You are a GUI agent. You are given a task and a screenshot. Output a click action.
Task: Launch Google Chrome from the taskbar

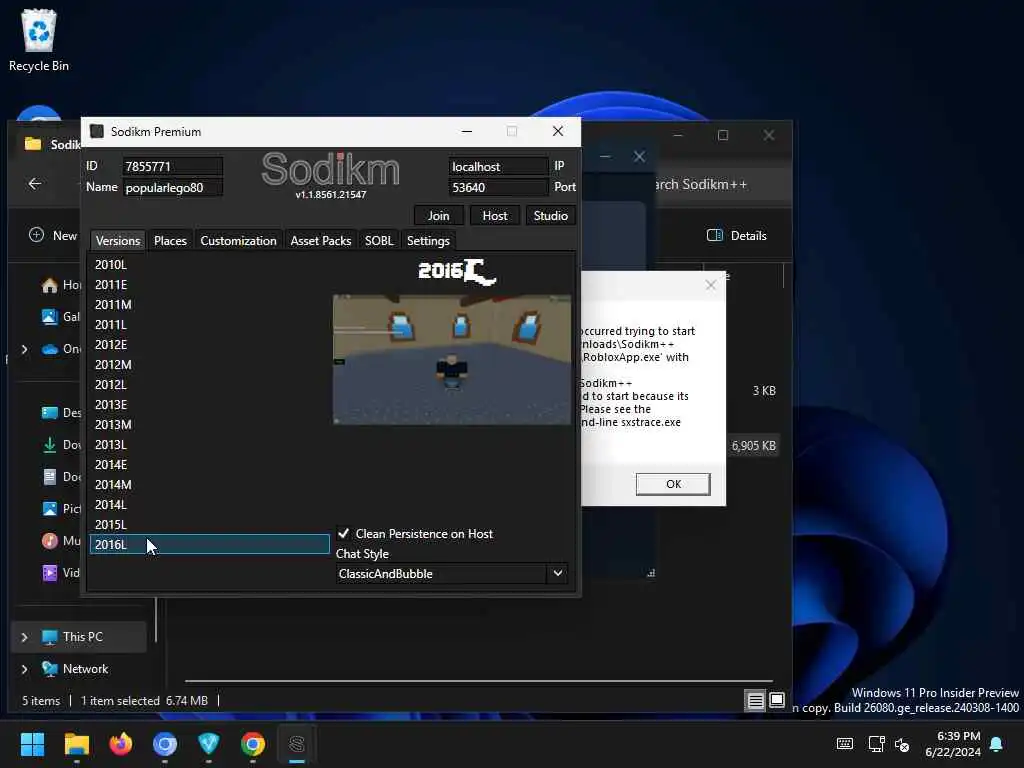[x=253, y=744]
